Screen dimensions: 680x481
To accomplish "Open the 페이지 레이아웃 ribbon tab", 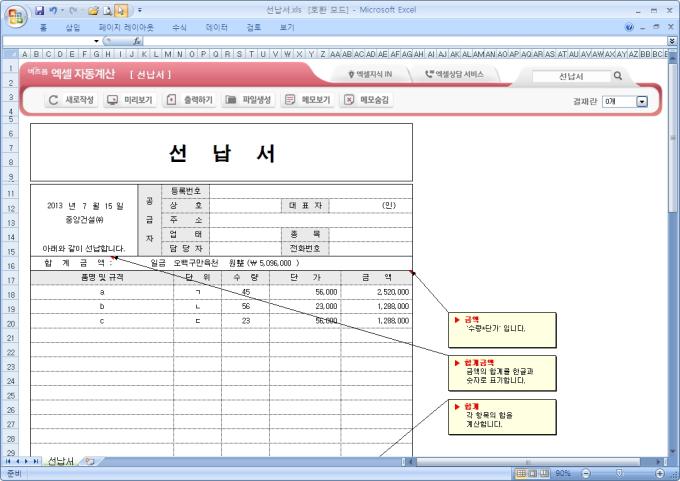I will (126, 28).
